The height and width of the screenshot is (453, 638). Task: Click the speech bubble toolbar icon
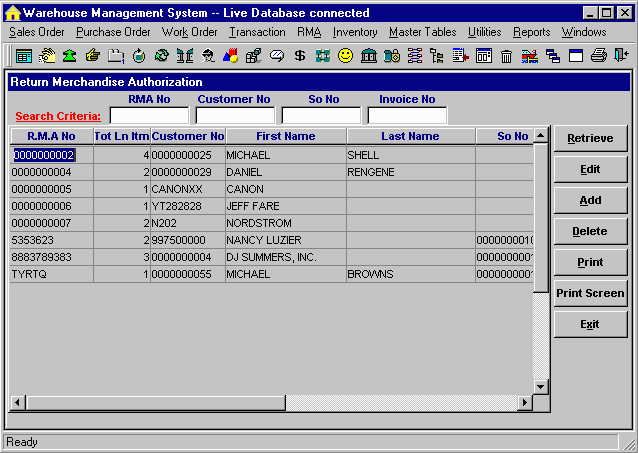(276, 56)
